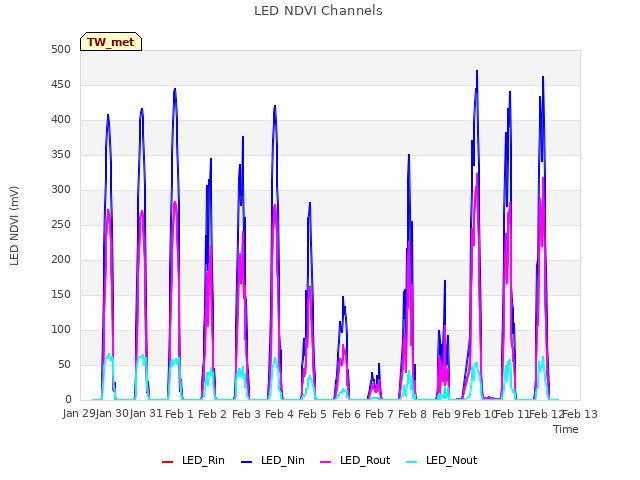640x480 pixels.
Task: Toggle the LED_Nout legend label
Action: [452, 460]
